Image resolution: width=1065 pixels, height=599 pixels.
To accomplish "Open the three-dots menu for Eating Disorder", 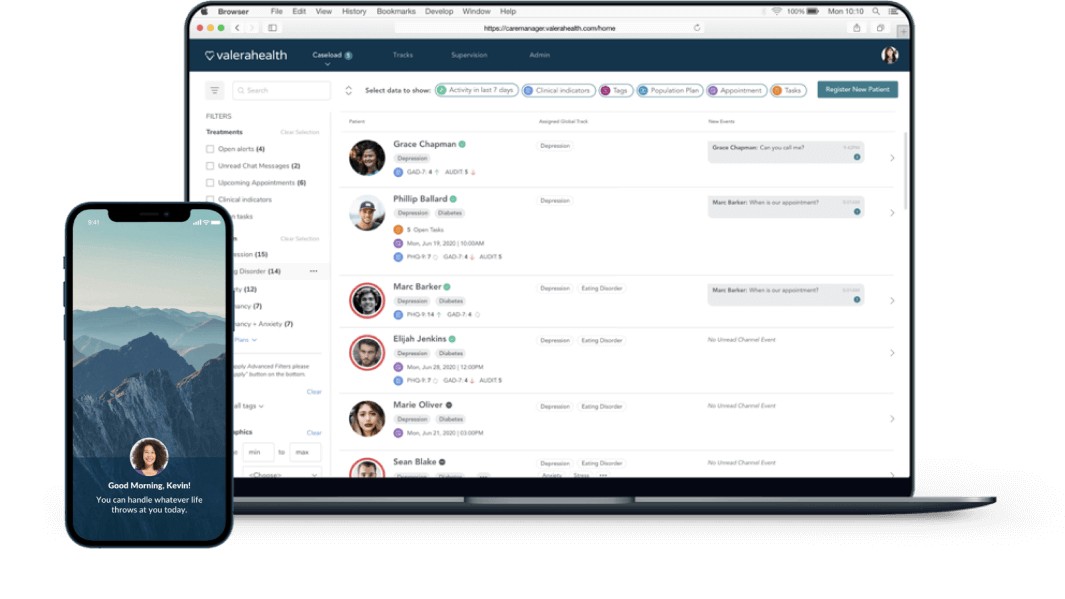I will point(313,271).
